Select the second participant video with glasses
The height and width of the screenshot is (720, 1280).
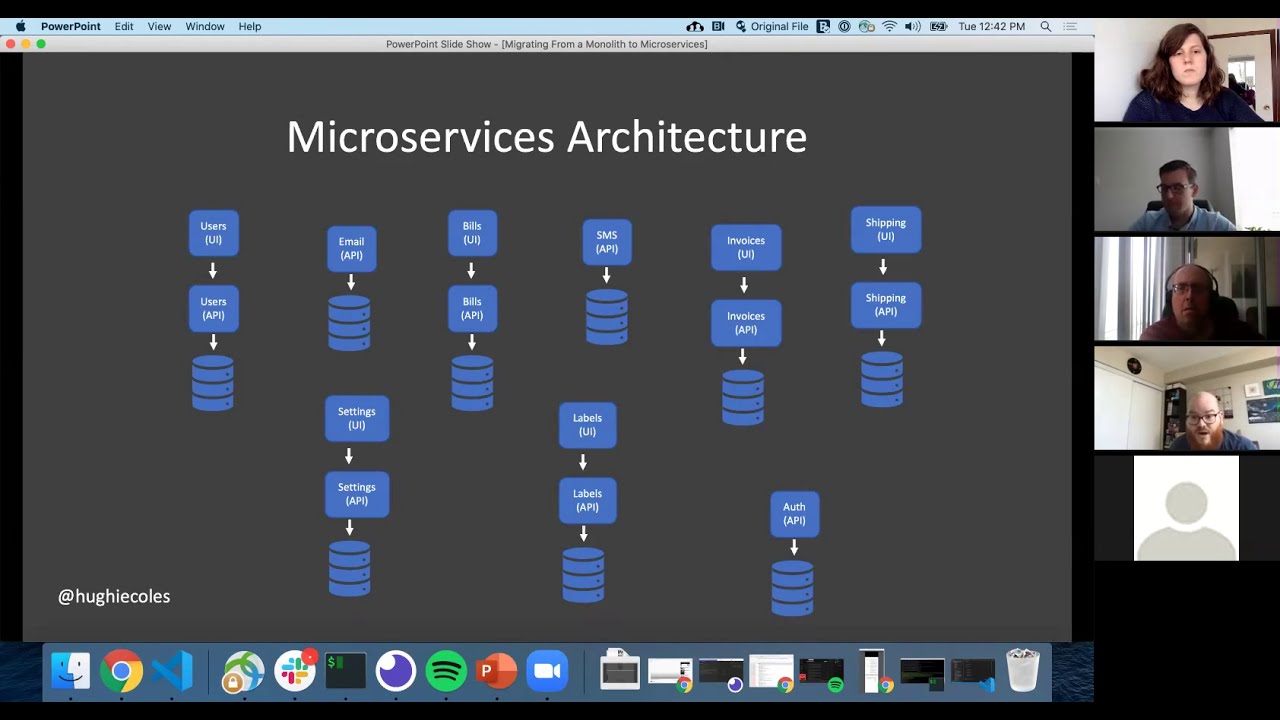coord(1187,179)
